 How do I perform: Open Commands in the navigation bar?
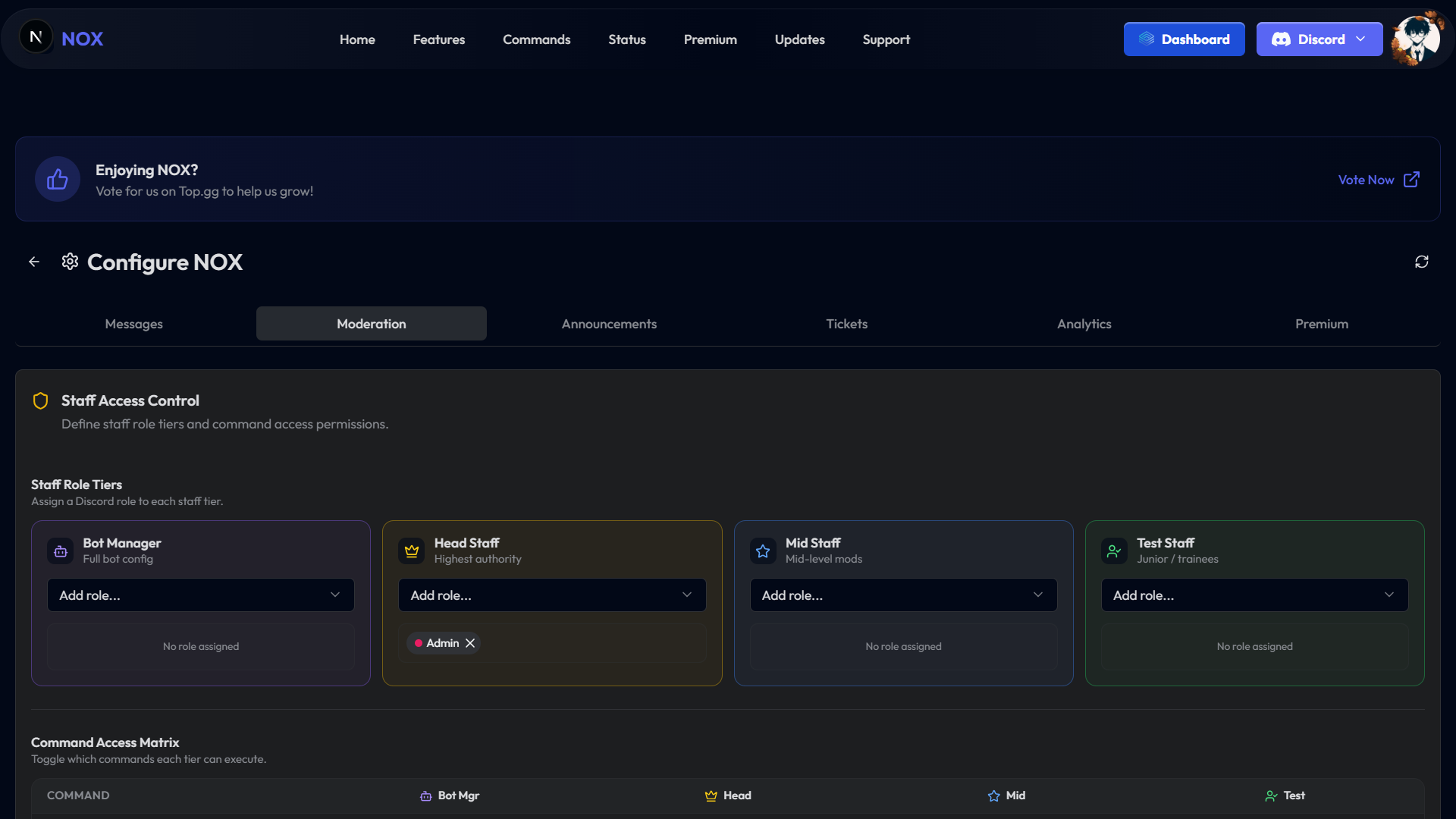(537, 39)
